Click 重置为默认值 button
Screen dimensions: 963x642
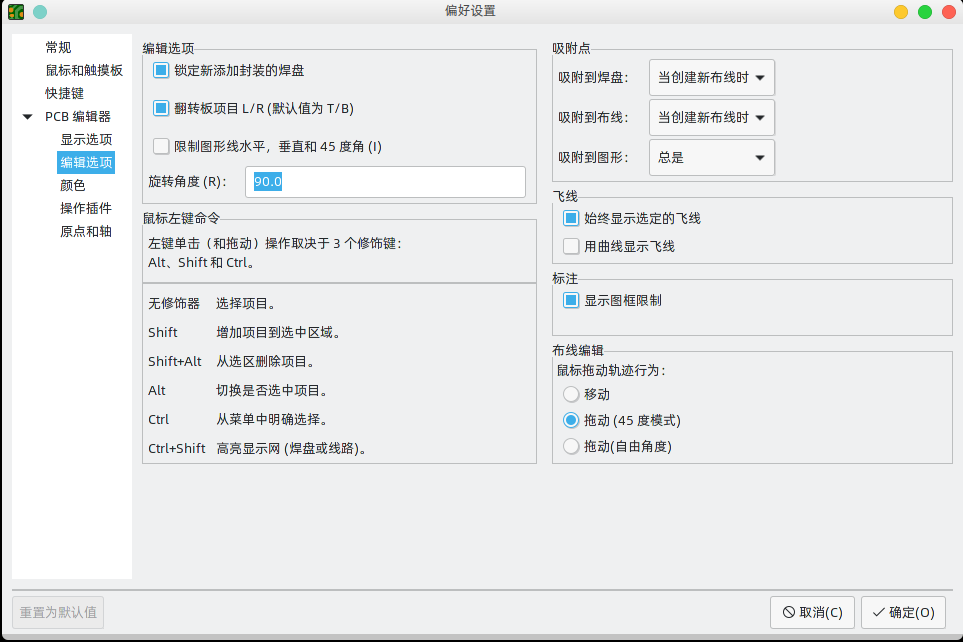57,612
